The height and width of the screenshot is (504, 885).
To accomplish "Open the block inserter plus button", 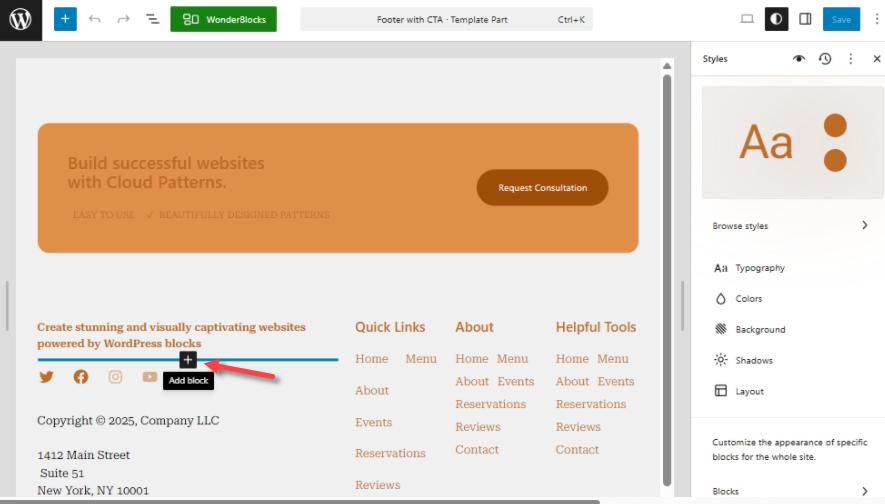I will click(64, 19).
